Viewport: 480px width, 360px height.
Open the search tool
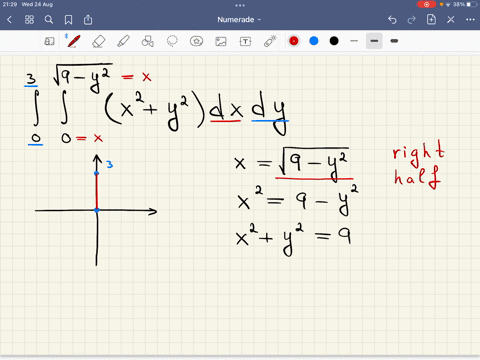pyautogui.click(x=49, y=20)
